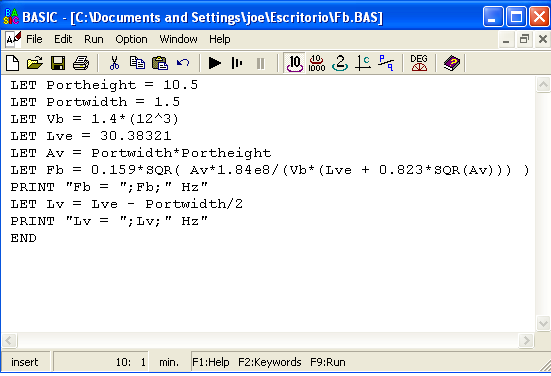Image resolution: width=551 pixels, height=376 pixels.
Task: Click the "min." status bar entry
Action: (x=169, y=362)
